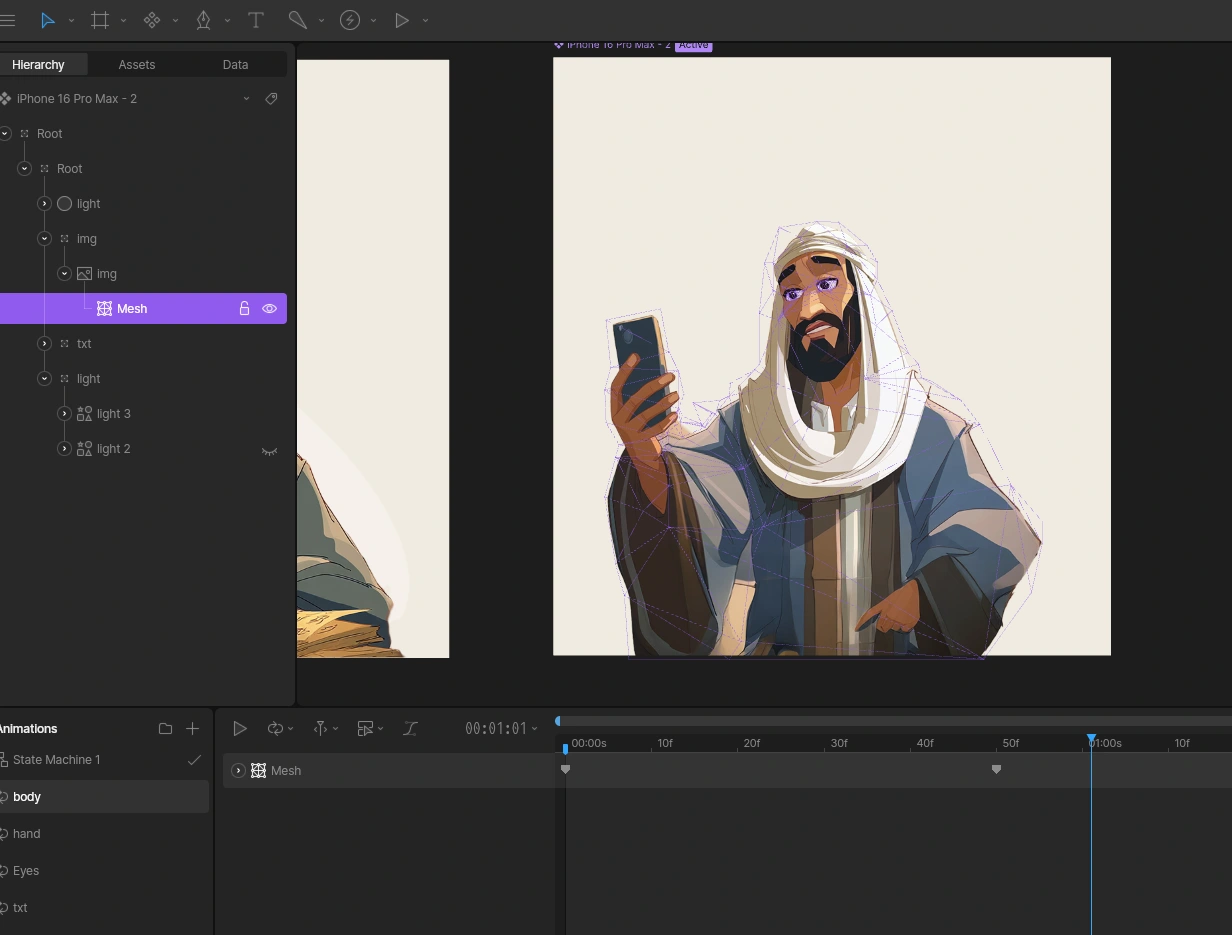
Task: Select the hand animation
Action: [x=27, y=834]
